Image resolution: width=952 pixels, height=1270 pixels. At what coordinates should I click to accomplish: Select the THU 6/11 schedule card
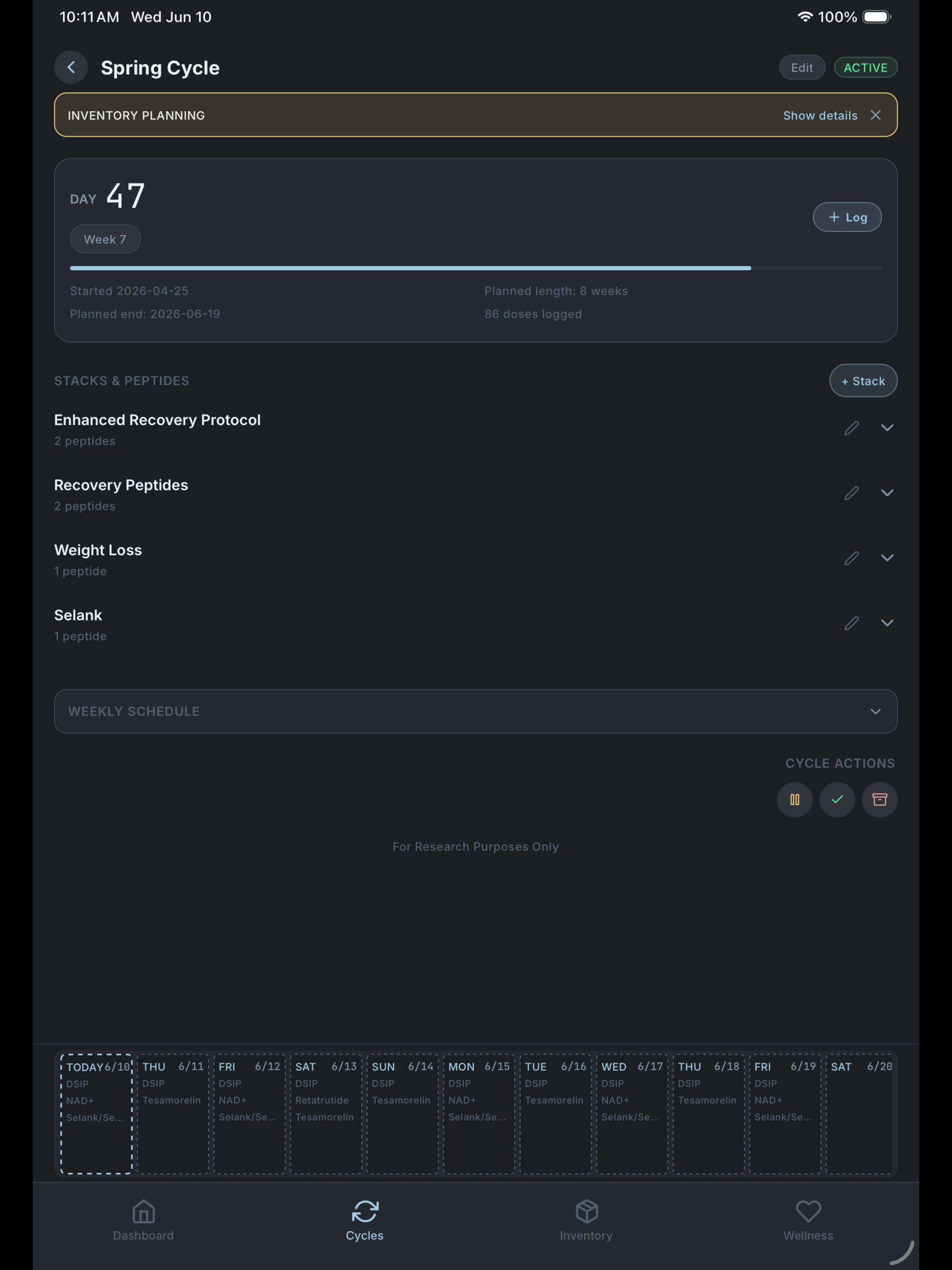pyautogui.click(x=173, y=1114)
